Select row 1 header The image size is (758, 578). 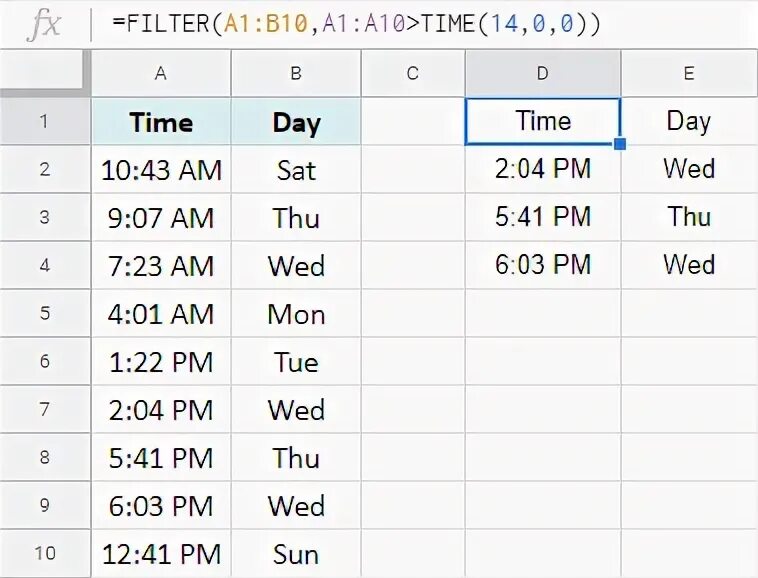pos(44,122)
